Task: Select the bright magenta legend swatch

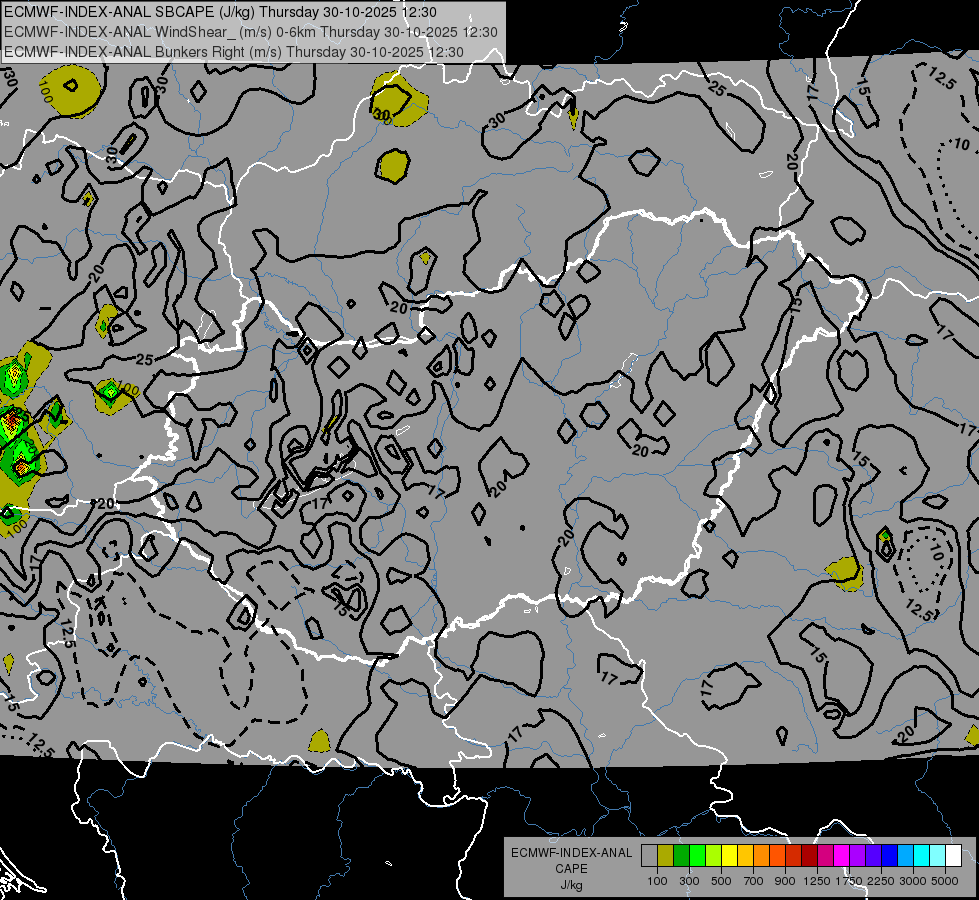Action: coord(842,855)
